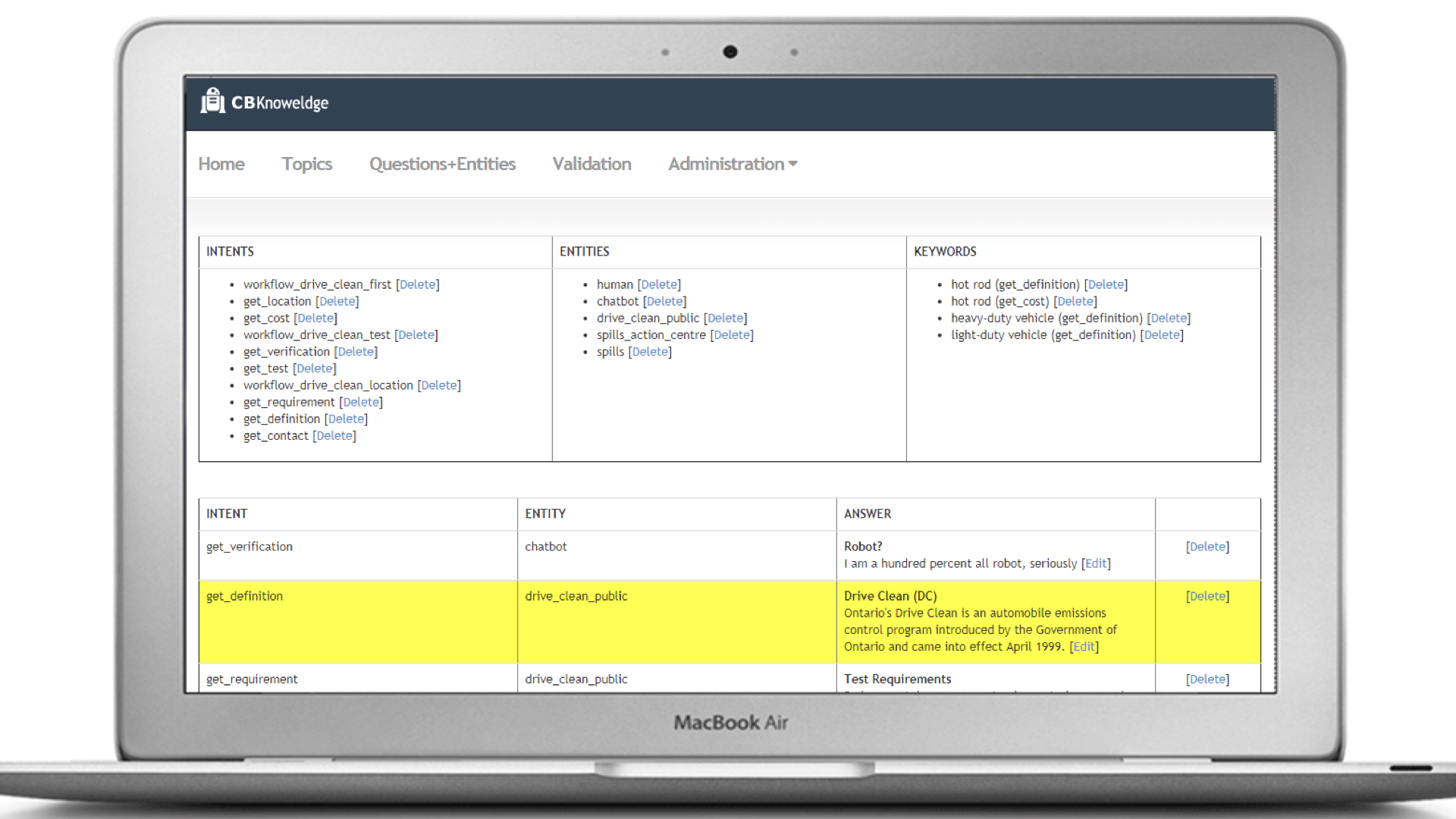Delete the human entity

click(659, 284)
